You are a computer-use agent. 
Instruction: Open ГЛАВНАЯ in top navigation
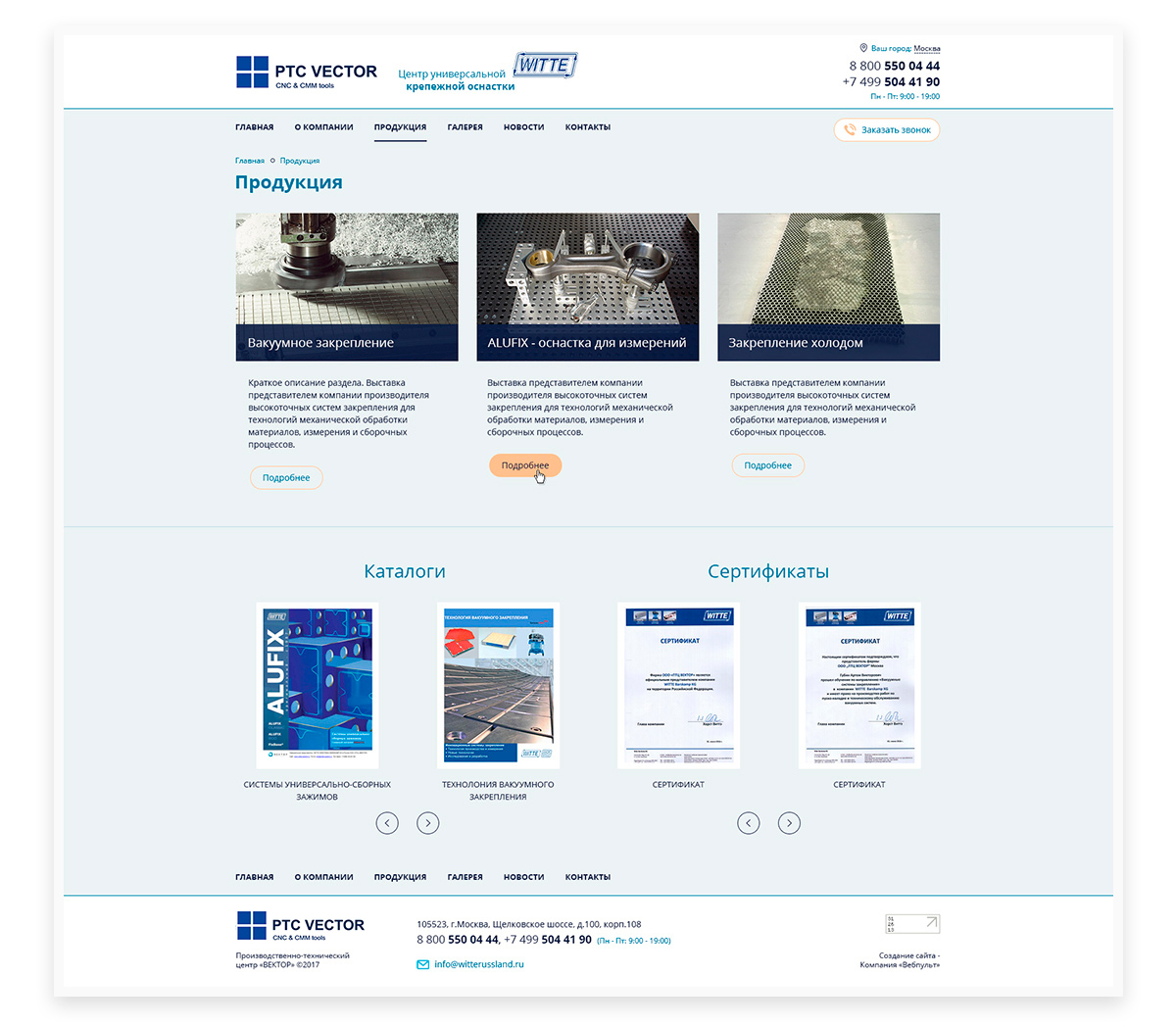point(255,127)
